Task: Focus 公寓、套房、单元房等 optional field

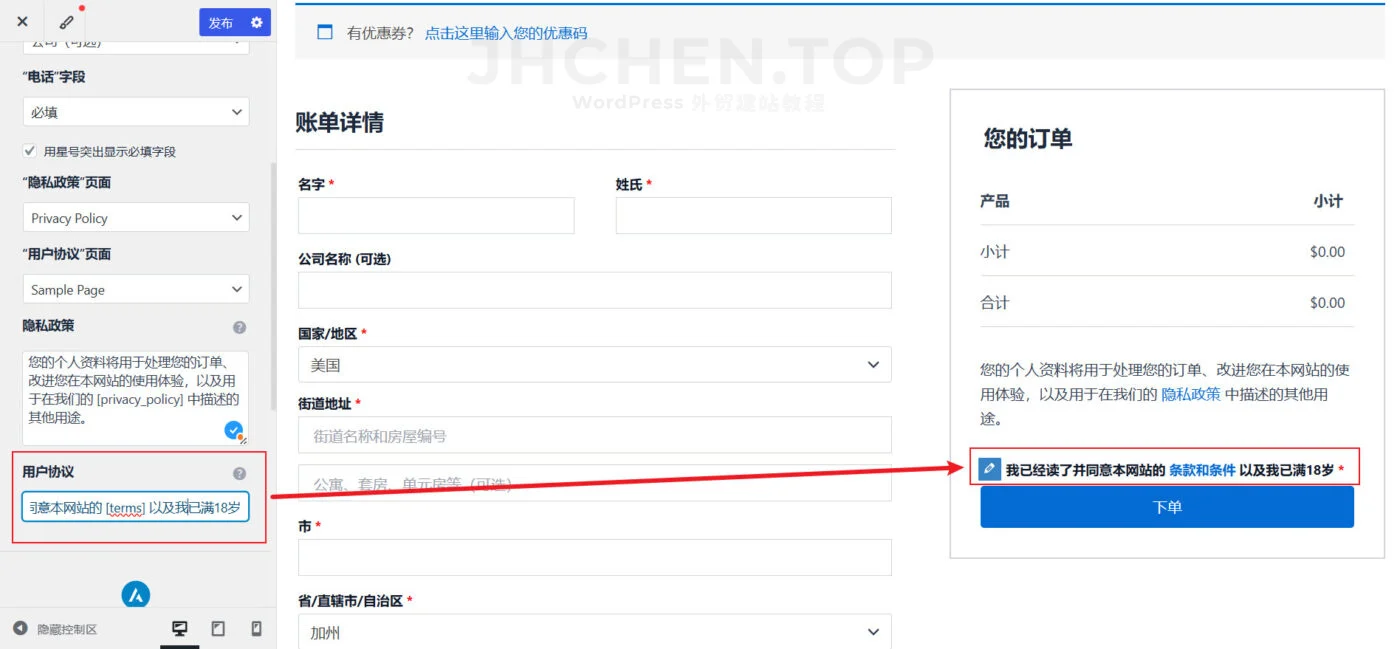Action: (x=595, y=483)
